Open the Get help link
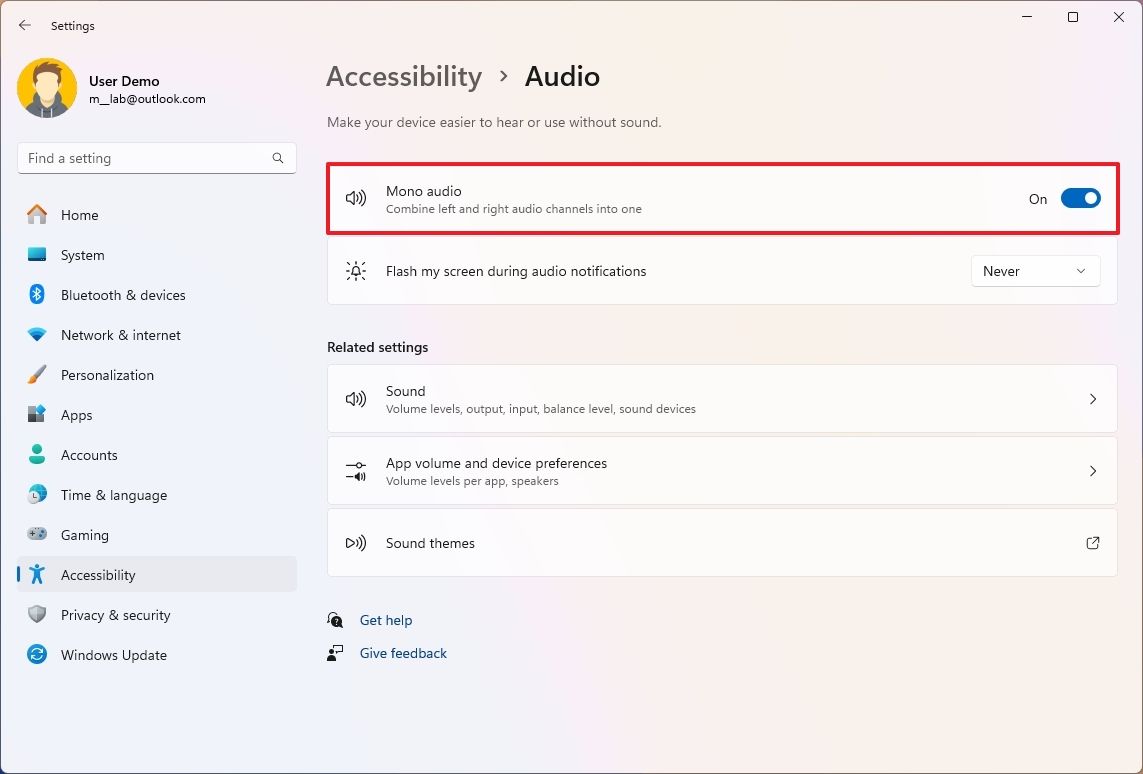Viewport: 1143px width, 774px height. coord(386,620)
